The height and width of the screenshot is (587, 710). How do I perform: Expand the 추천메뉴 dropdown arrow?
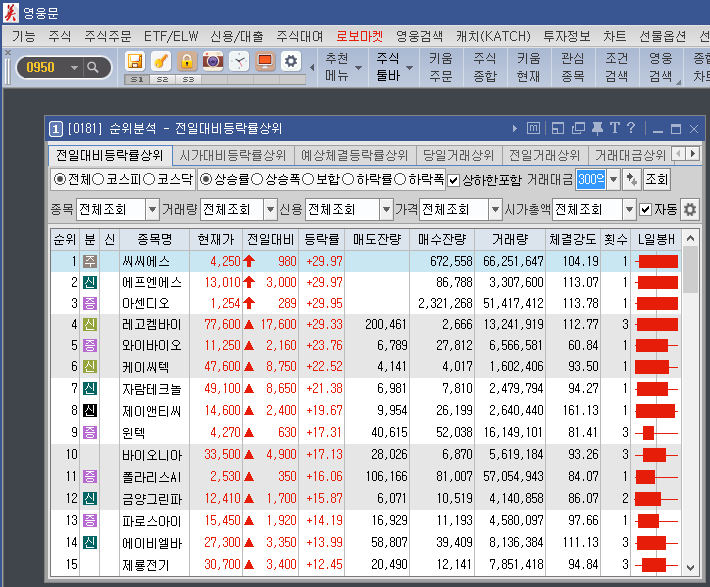click(358, 68)
